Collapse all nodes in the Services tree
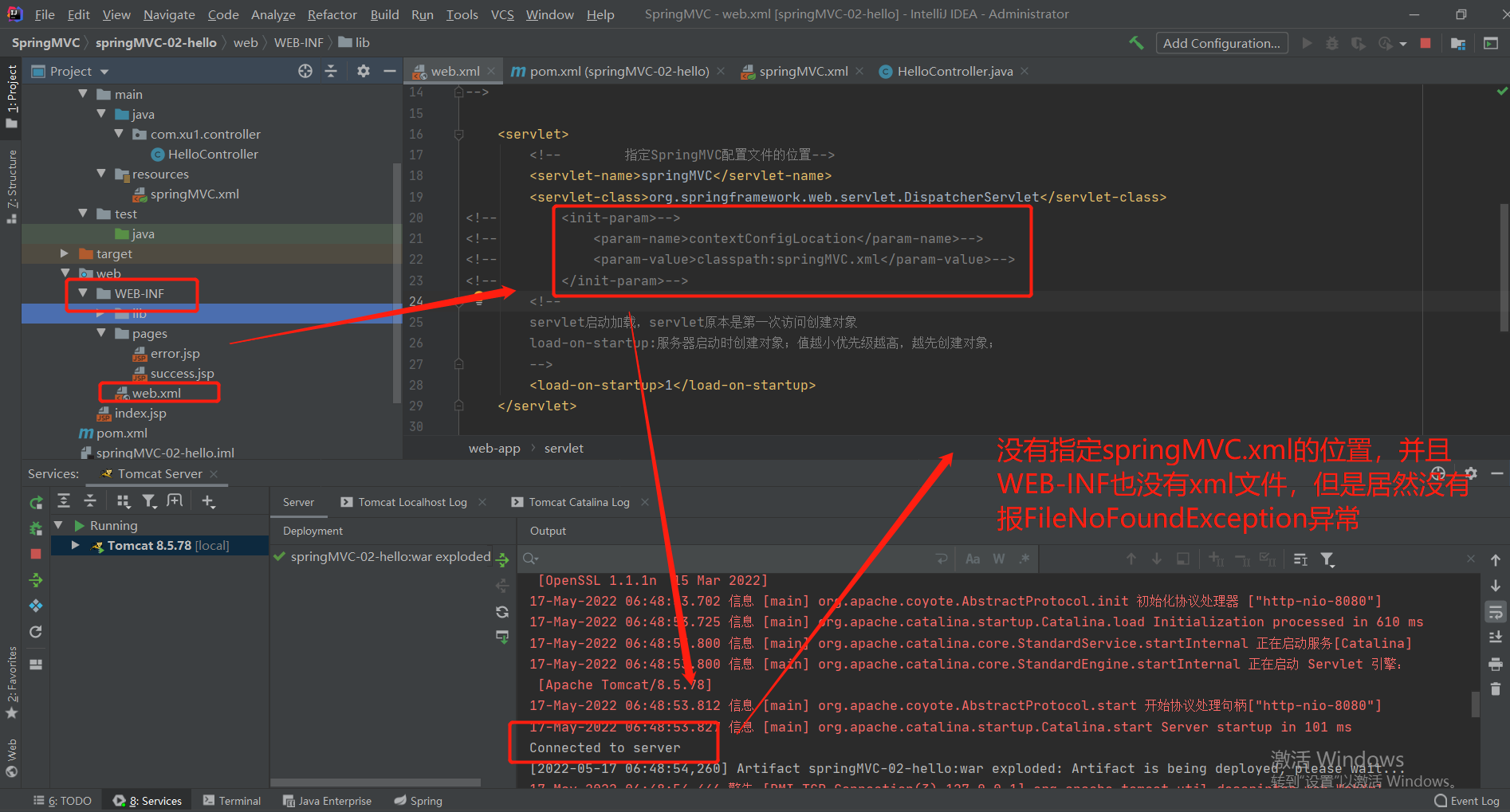Image resolution: width=1510 pixels, height=812 pixels. [x=90, y=500]
